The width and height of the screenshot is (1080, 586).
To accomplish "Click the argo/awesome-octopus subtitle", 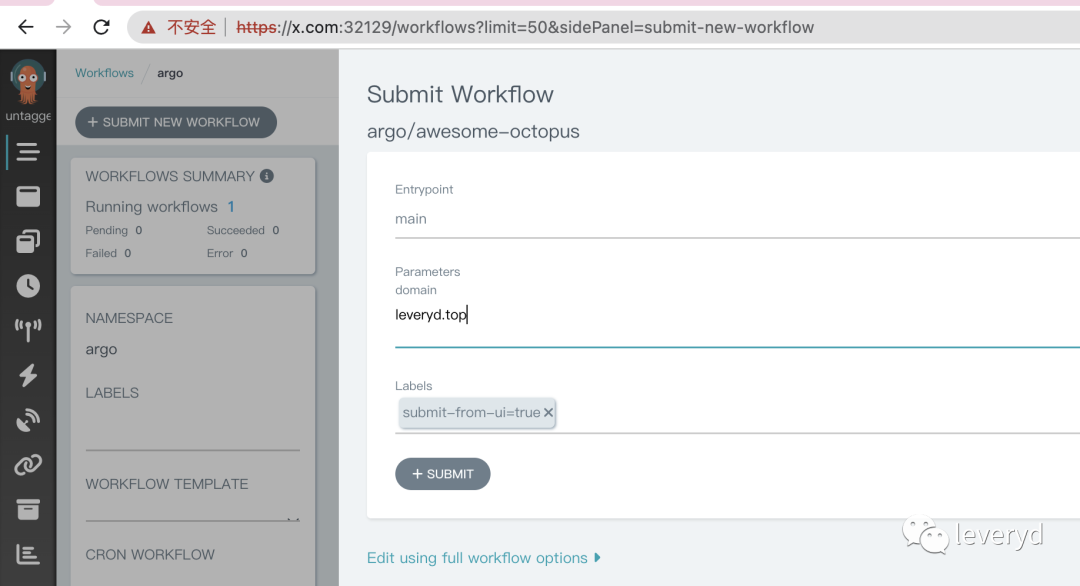I will tap(473, 132).
